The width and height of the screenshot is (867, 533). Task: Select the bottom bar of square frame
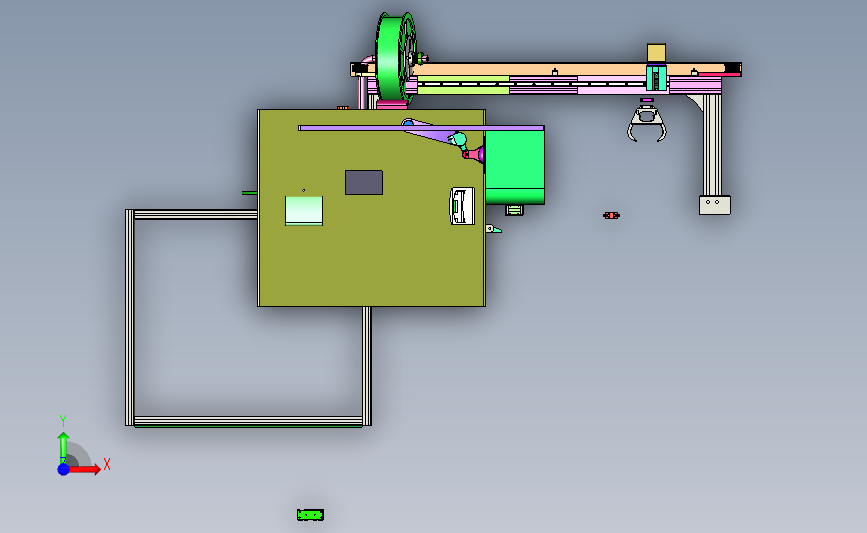[248, 422]
